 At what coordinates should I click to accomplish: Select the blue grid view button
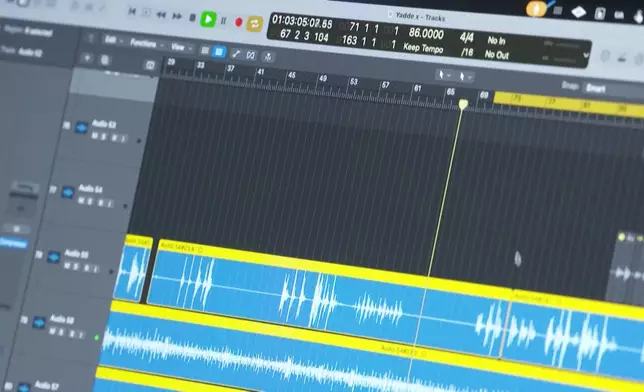click(219, 52)
